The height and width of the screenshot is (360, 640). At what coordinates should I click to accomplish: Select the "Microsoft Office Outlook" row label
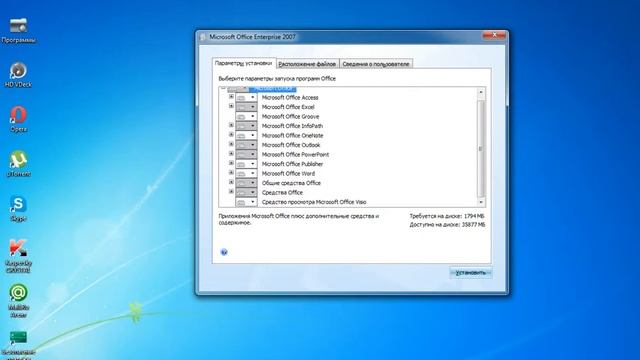pyautogui.click(x=291, y=145)
